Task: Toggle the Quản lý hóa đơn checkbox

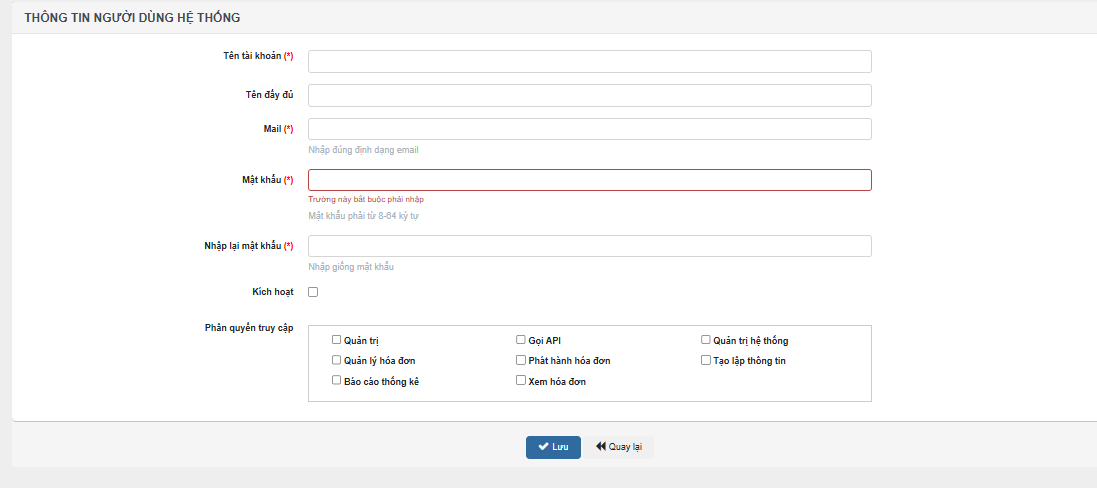Action: coord(336,360)
